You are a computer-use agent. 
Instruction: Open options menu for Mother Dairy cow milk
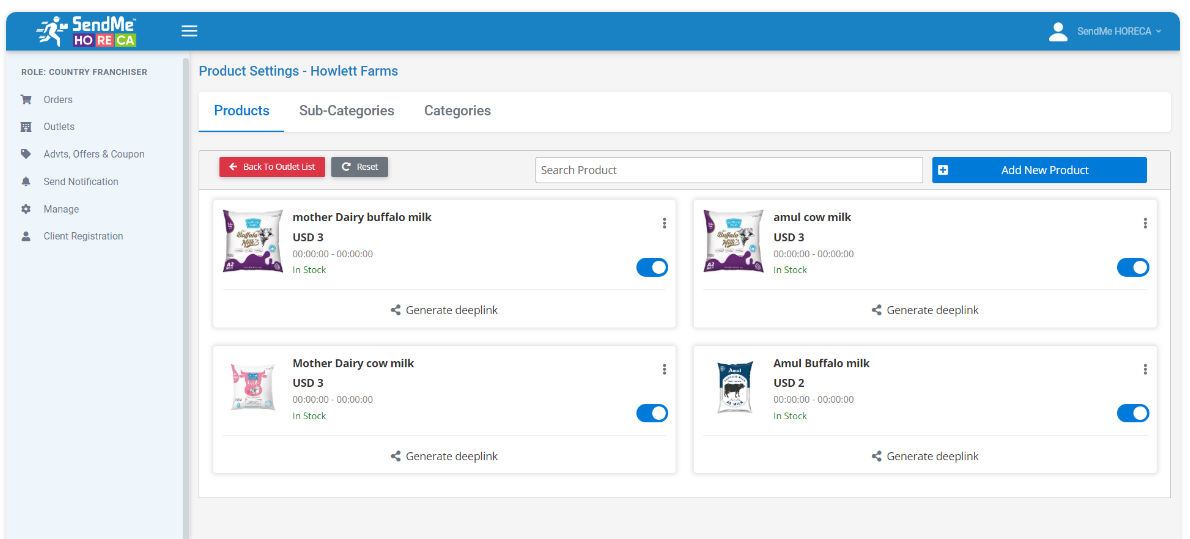point(664,369)
